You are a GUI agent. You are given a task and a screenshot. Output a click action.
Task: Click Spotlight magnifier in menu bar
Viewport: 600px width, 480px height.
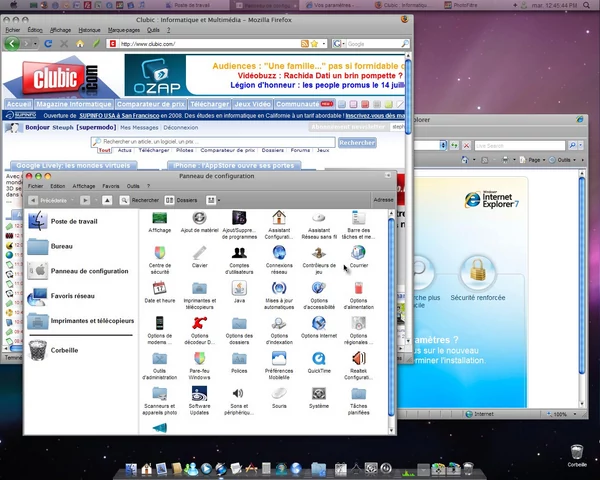(587, 5)
